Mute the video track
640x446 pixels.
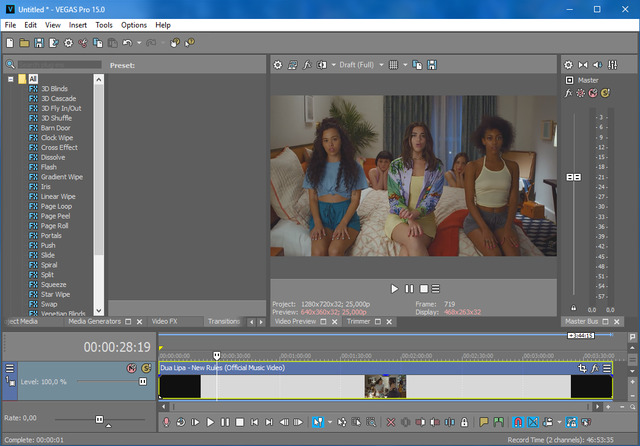130,368
